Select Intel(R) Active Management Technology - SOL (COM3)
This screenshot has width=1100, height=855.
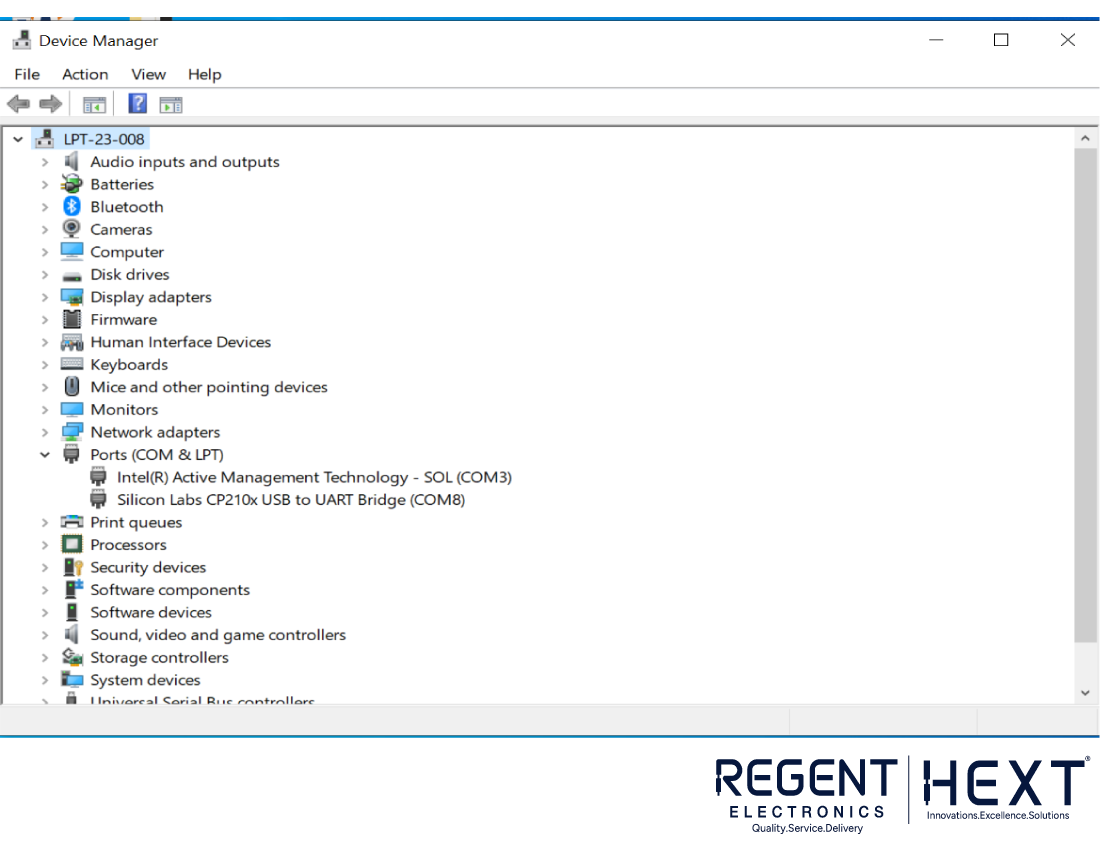(315, 477)
